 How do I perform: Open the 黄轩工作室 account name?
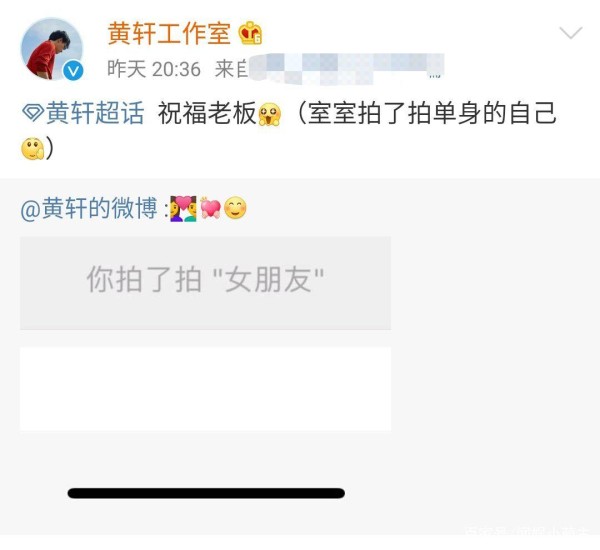point(169,33)
